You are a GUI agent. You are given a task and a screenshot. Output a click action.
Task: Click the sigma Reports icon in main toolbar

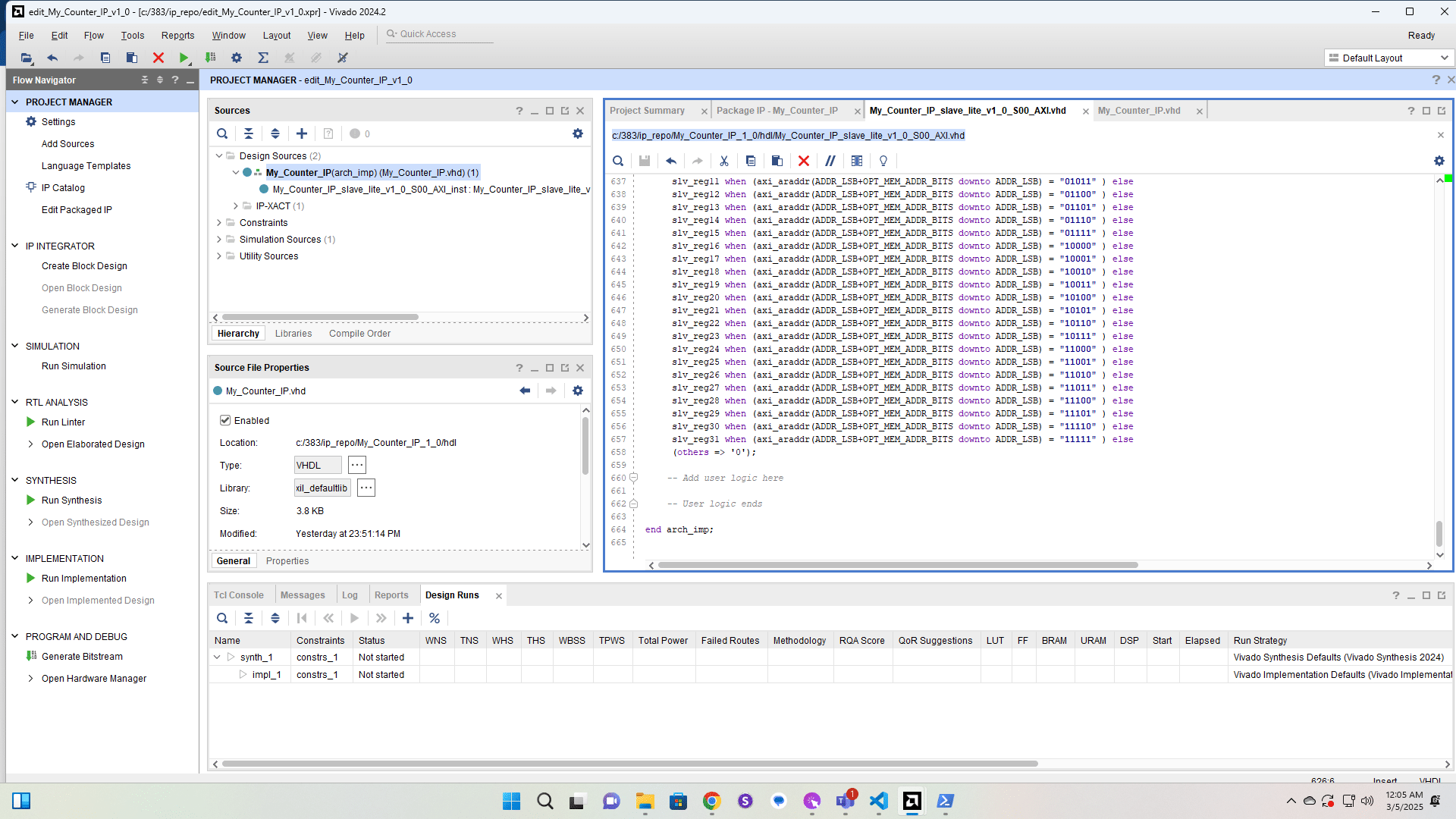tap(263, 58)
